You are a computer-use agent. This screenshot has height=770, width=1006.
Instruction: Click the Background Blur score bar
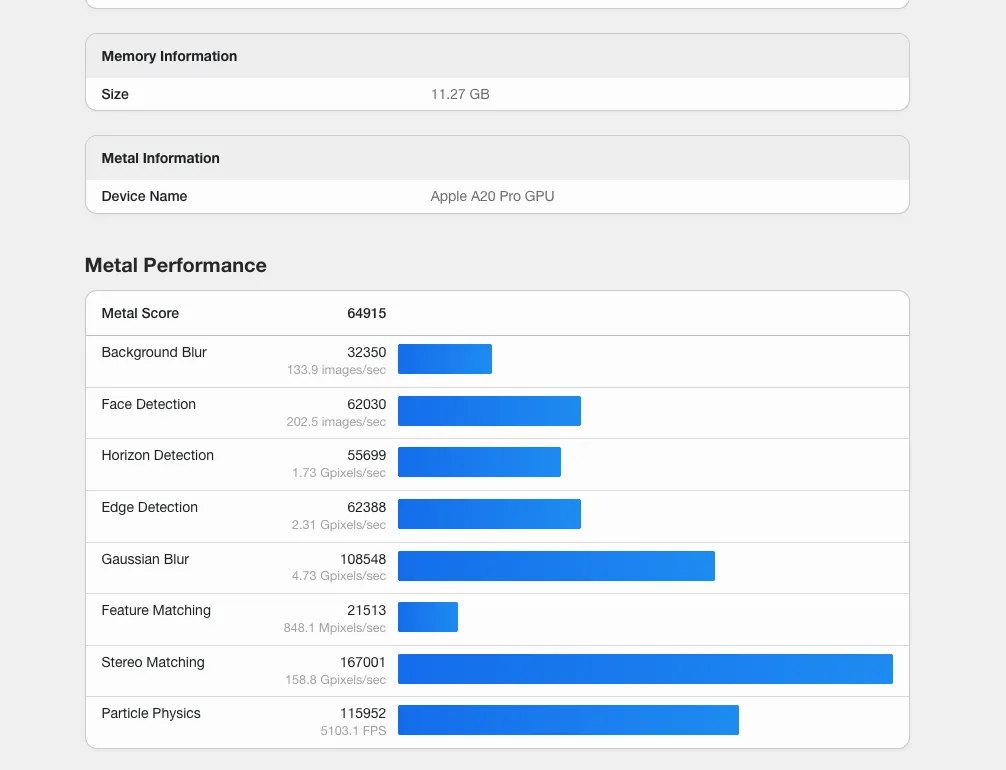coord(445,359)
